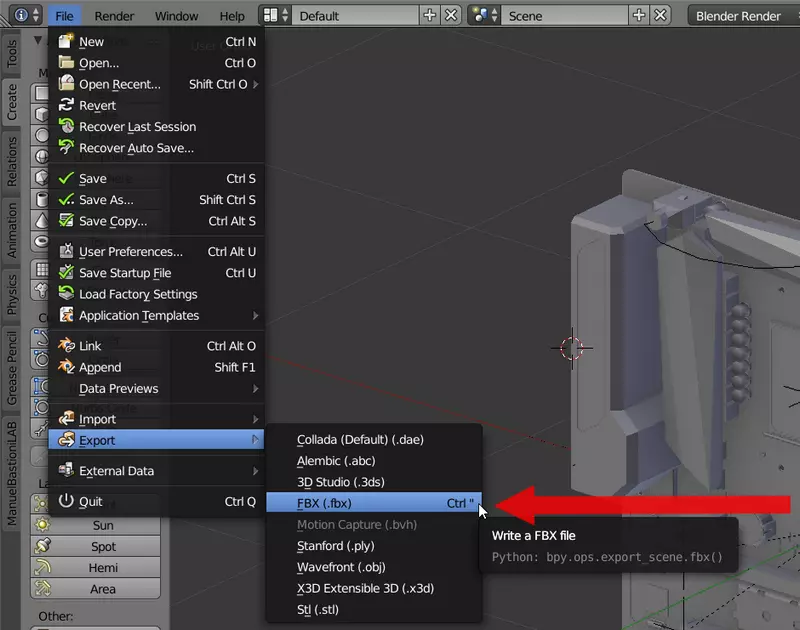The height and width of the screenshot is (630, 800).
Task: Click the editor type info icon
Action: tap(21, 16)
